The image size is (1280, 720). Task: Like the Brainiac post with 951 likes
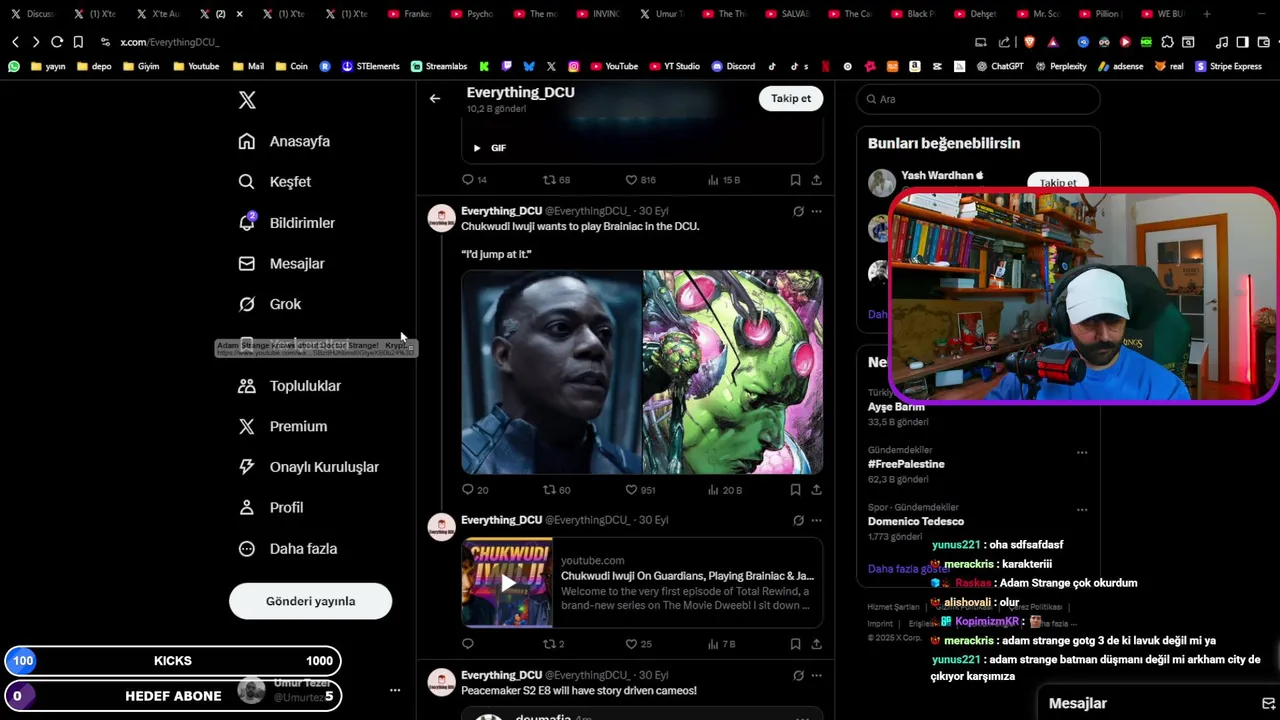(x=640, y=490)
